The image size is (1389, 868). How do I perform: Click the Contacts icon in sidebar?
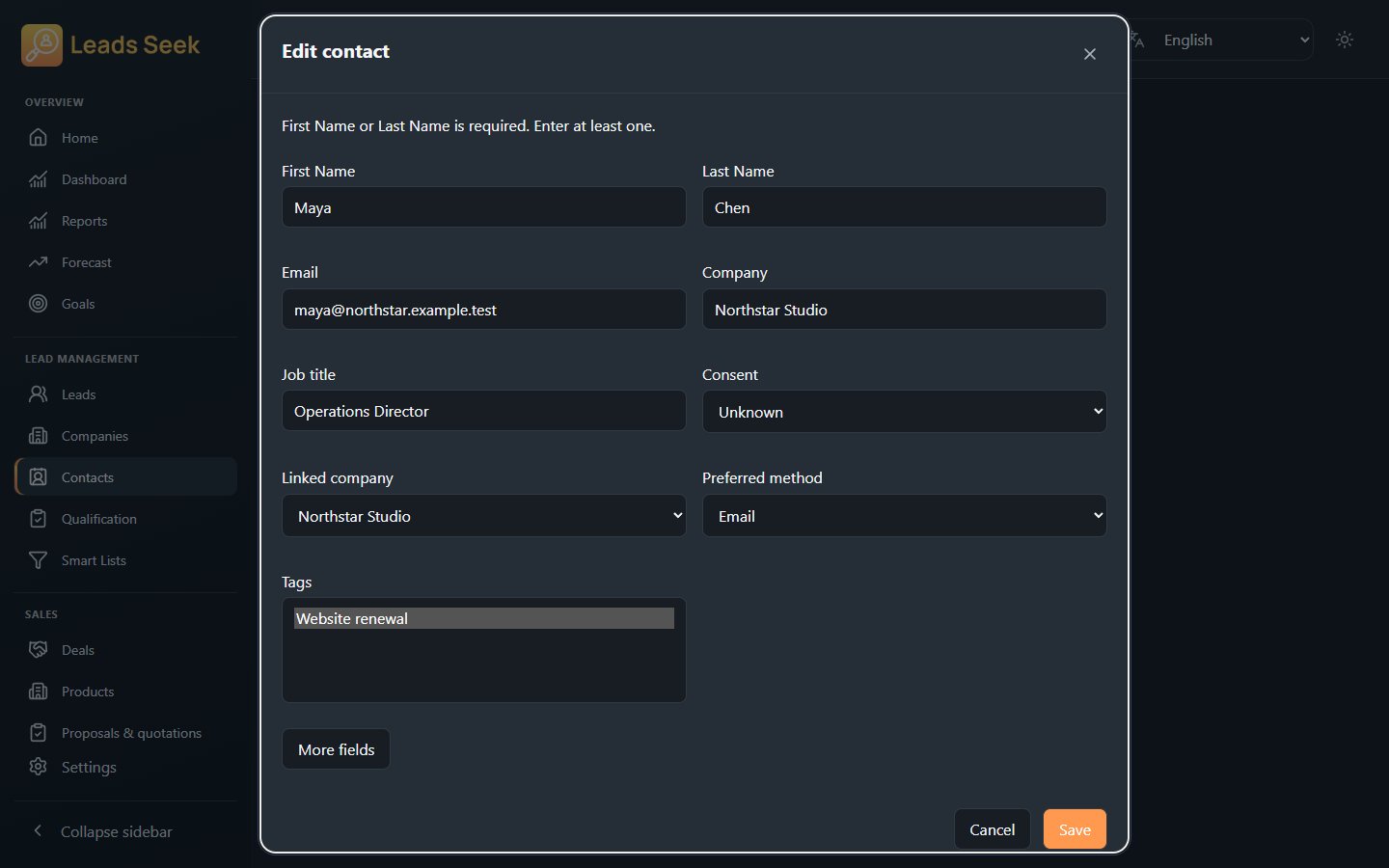38,477
